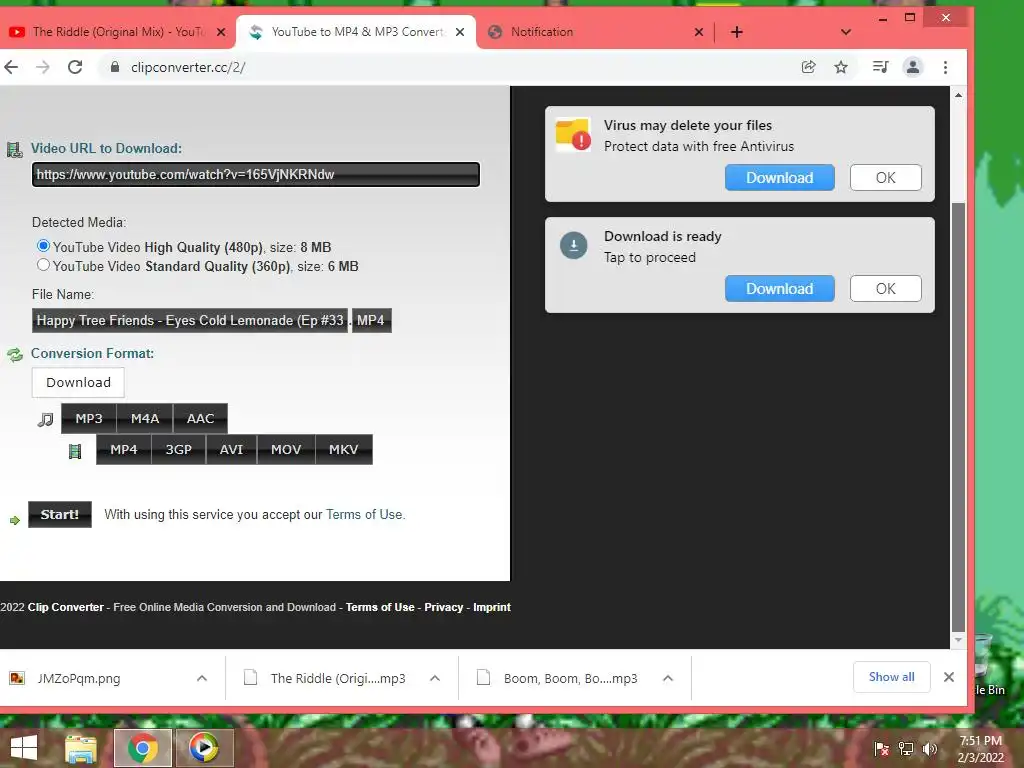
Task: Choose 3GP video format
Action: pyautogui.click(x=178, y=450)
